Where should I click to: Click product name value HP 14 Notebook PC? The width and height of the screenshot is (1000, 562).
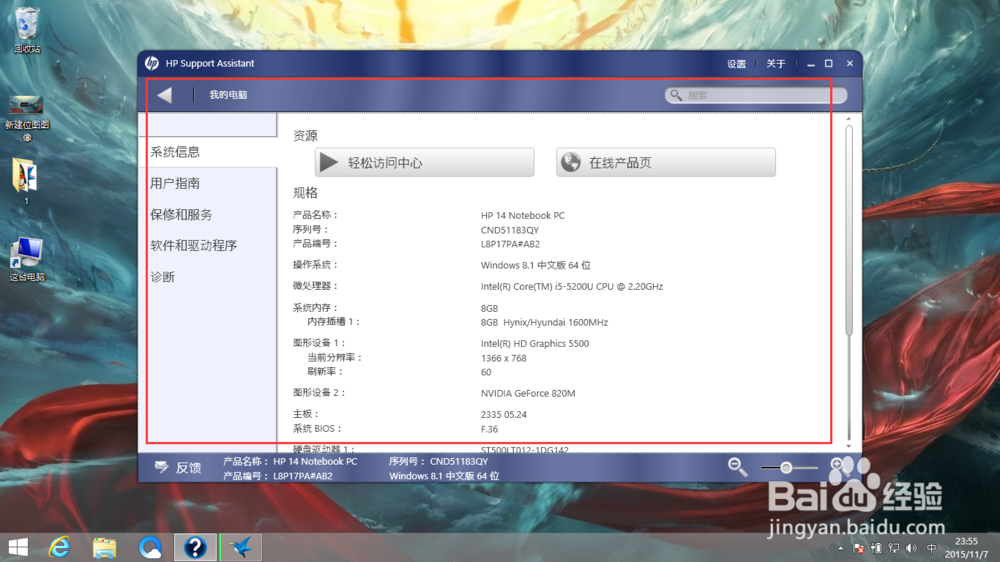click(522, 216)
